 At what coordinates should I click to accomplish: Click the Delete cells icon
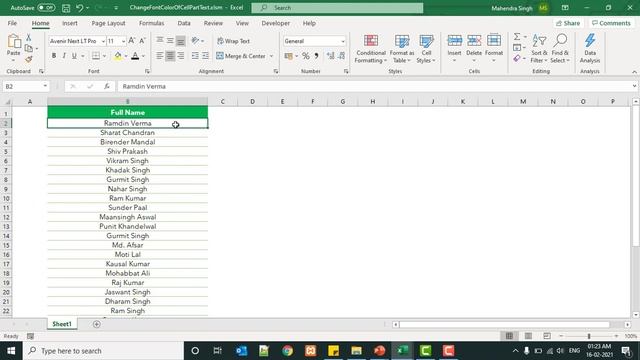pos(474,41)
